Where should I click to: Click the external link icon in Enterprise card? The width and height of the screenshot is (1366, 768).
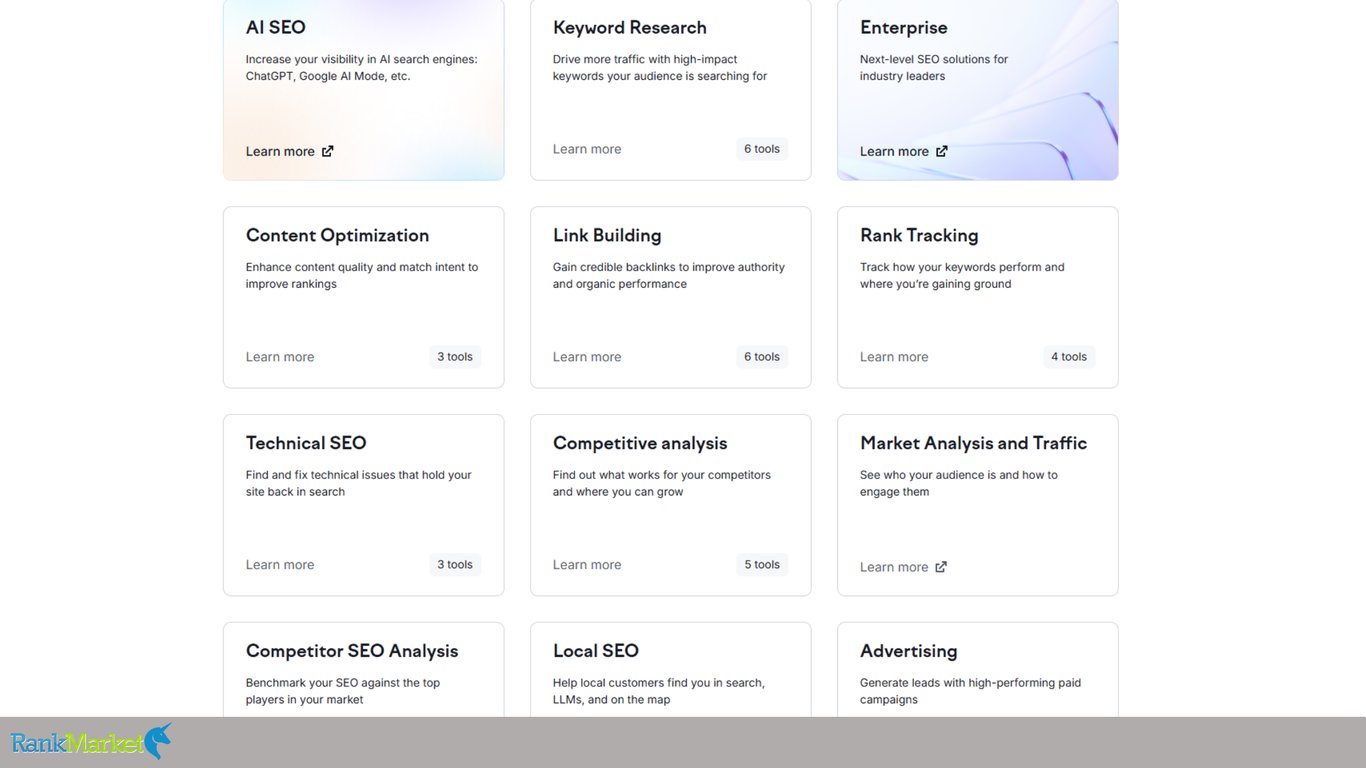pyautogui.click(x=941, y=152)
